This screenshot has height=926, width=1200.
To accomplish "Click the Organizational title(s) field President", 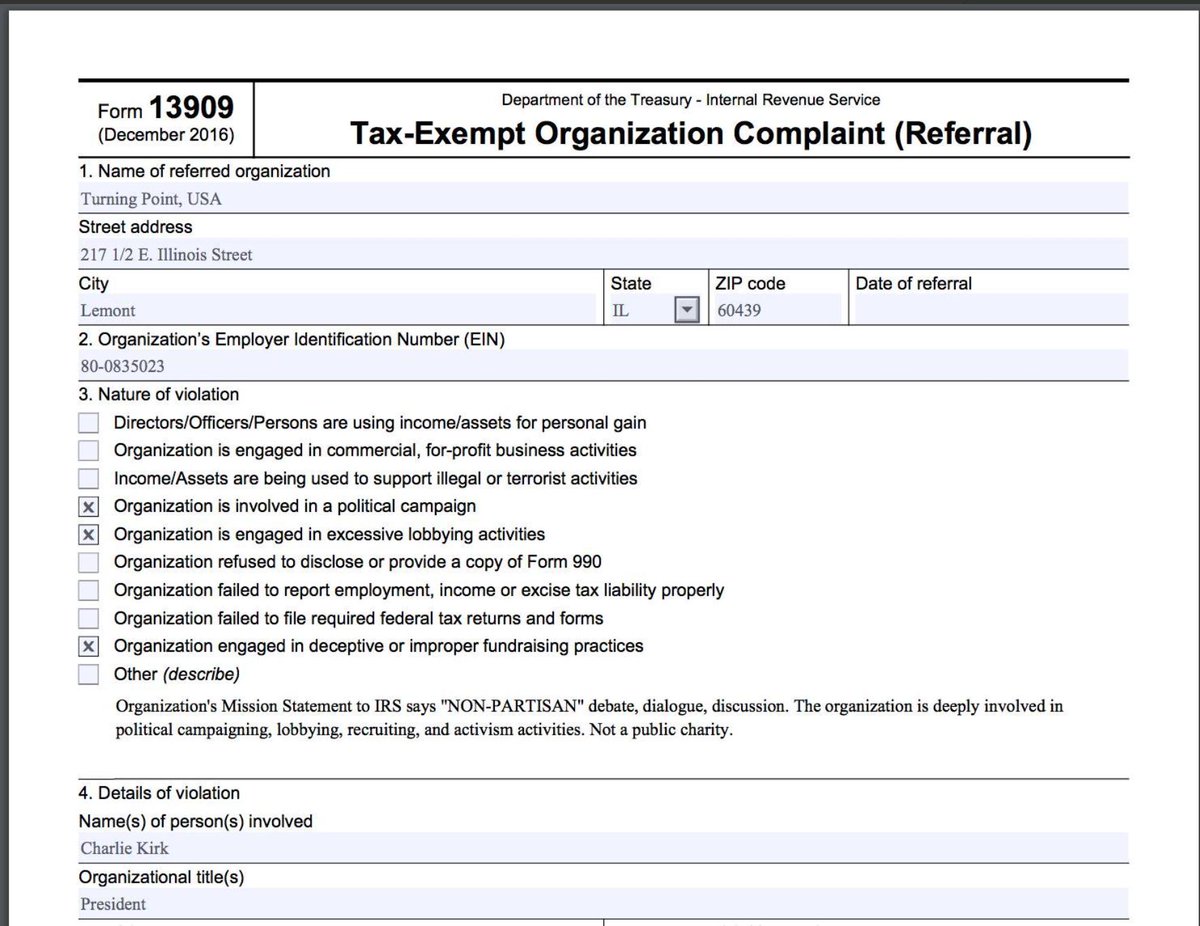I will (603, 904).
